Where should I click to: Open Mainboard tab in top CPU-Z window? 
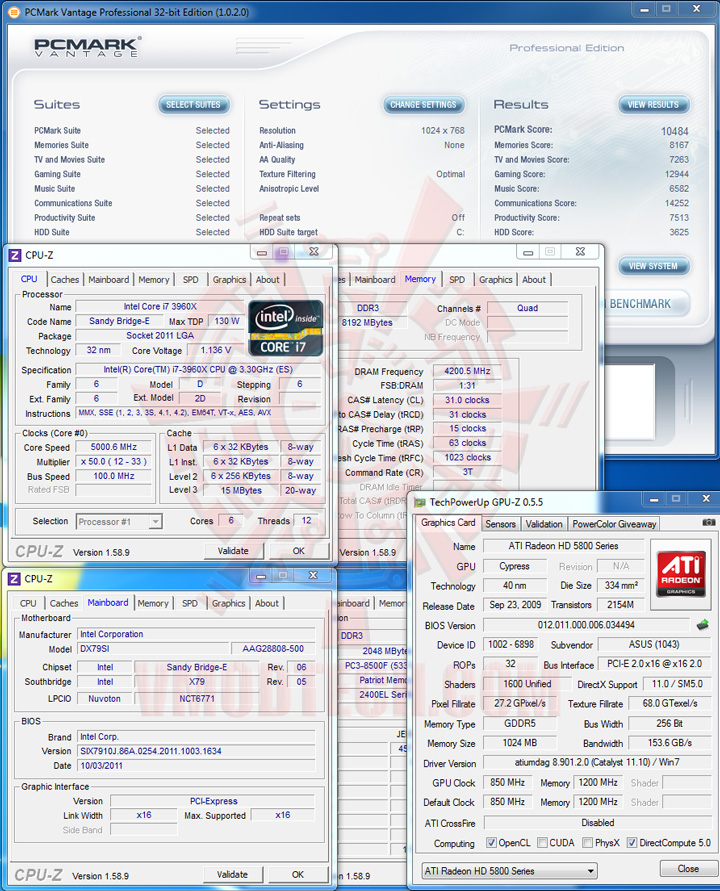[109, 280]
